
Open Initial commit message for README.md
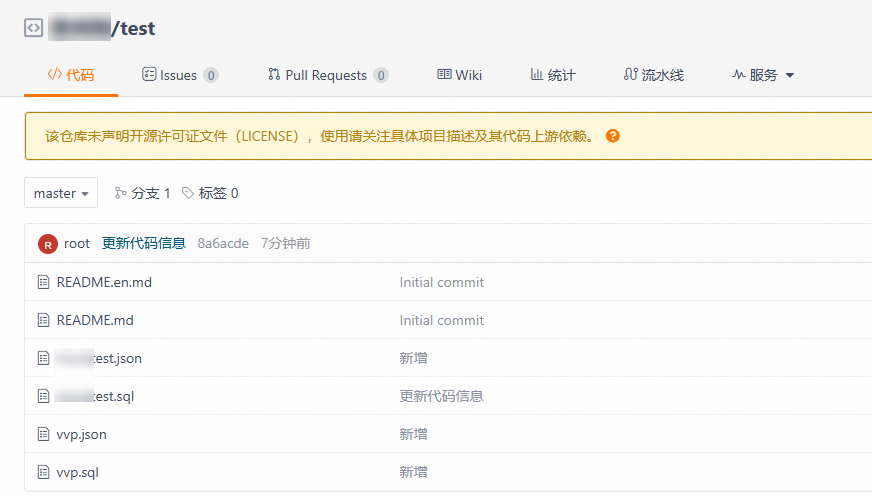coord(442,320)
